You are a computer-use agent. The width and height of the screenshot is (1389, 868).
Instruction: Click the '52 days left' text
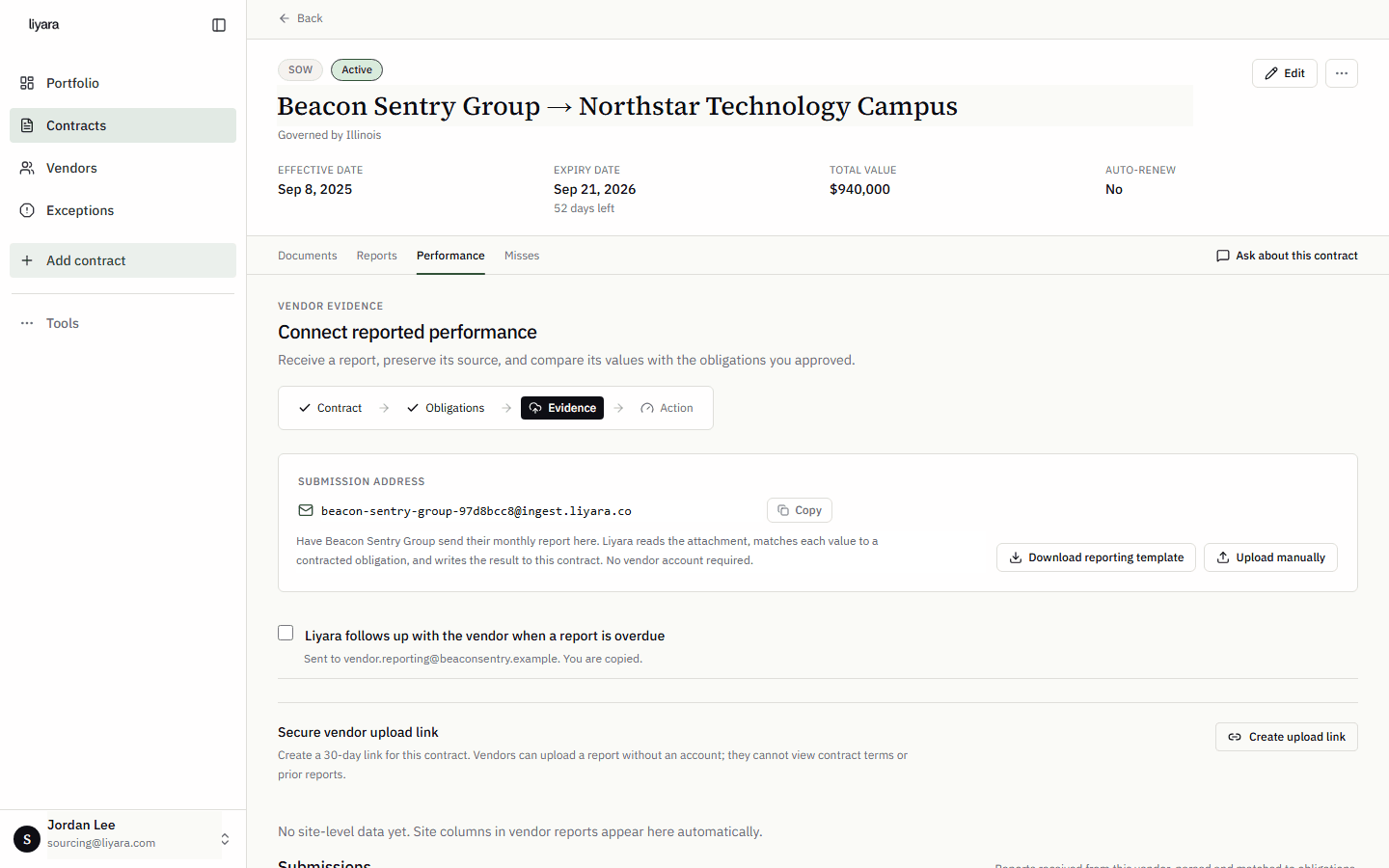(x=584, y=208)
